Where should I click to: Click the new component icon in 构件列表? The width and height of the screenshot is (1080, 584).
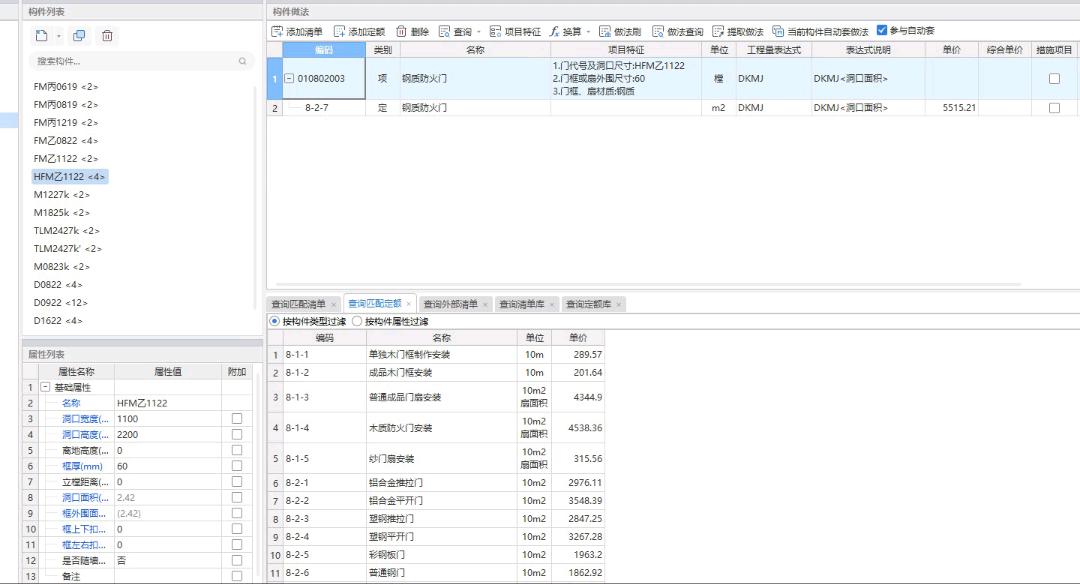[x=41, y=35]
